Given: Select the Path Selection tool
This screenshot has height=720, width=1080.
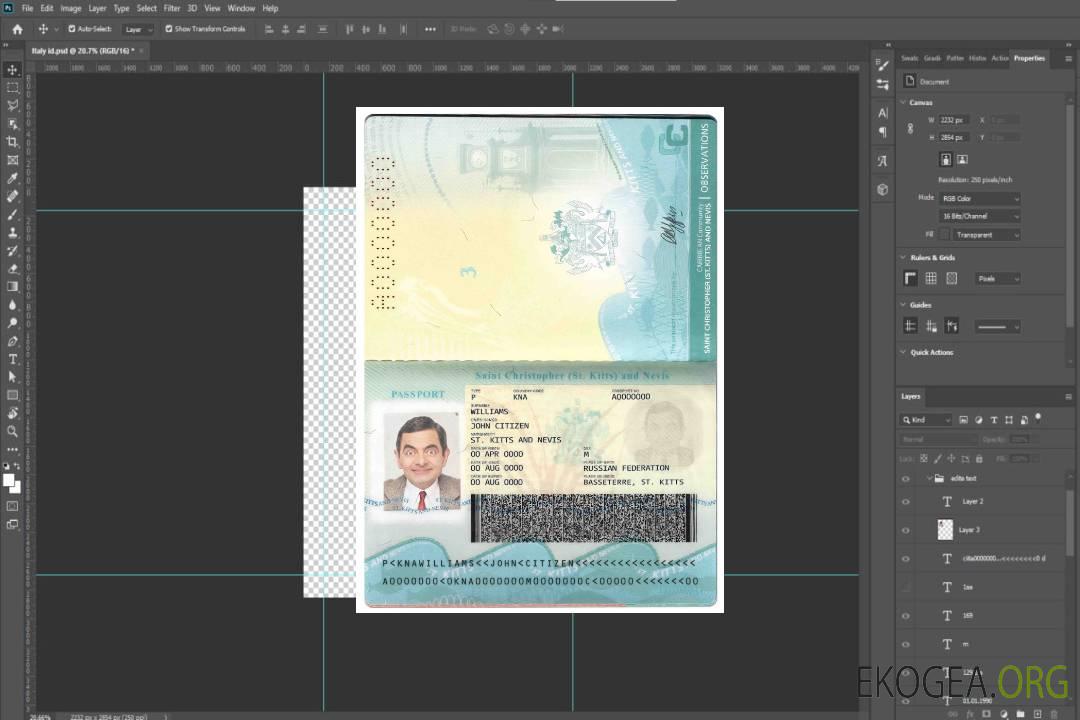Looking at the screenshot, I should (x=12, y=377).
